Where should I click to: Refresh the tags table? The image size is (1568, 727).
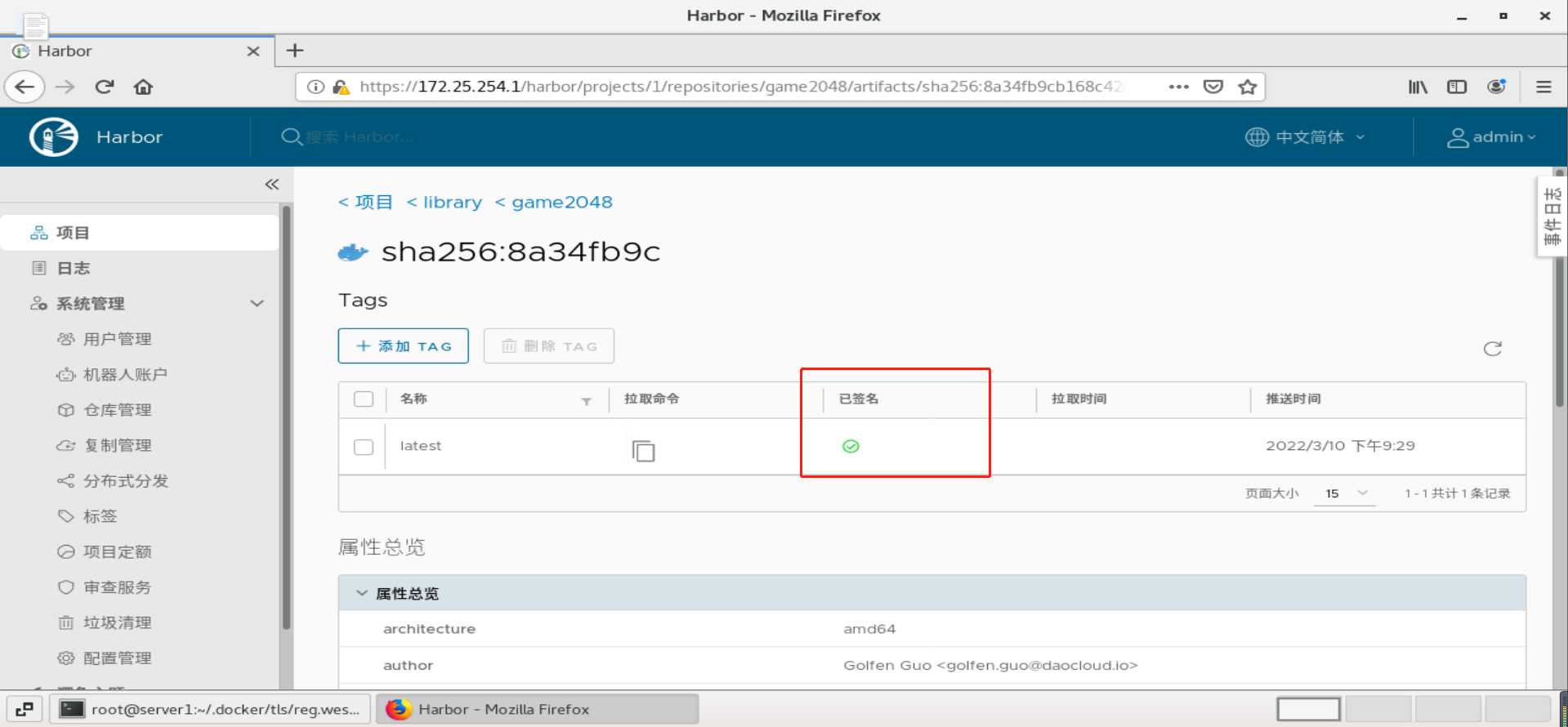tap(1493, 349)
